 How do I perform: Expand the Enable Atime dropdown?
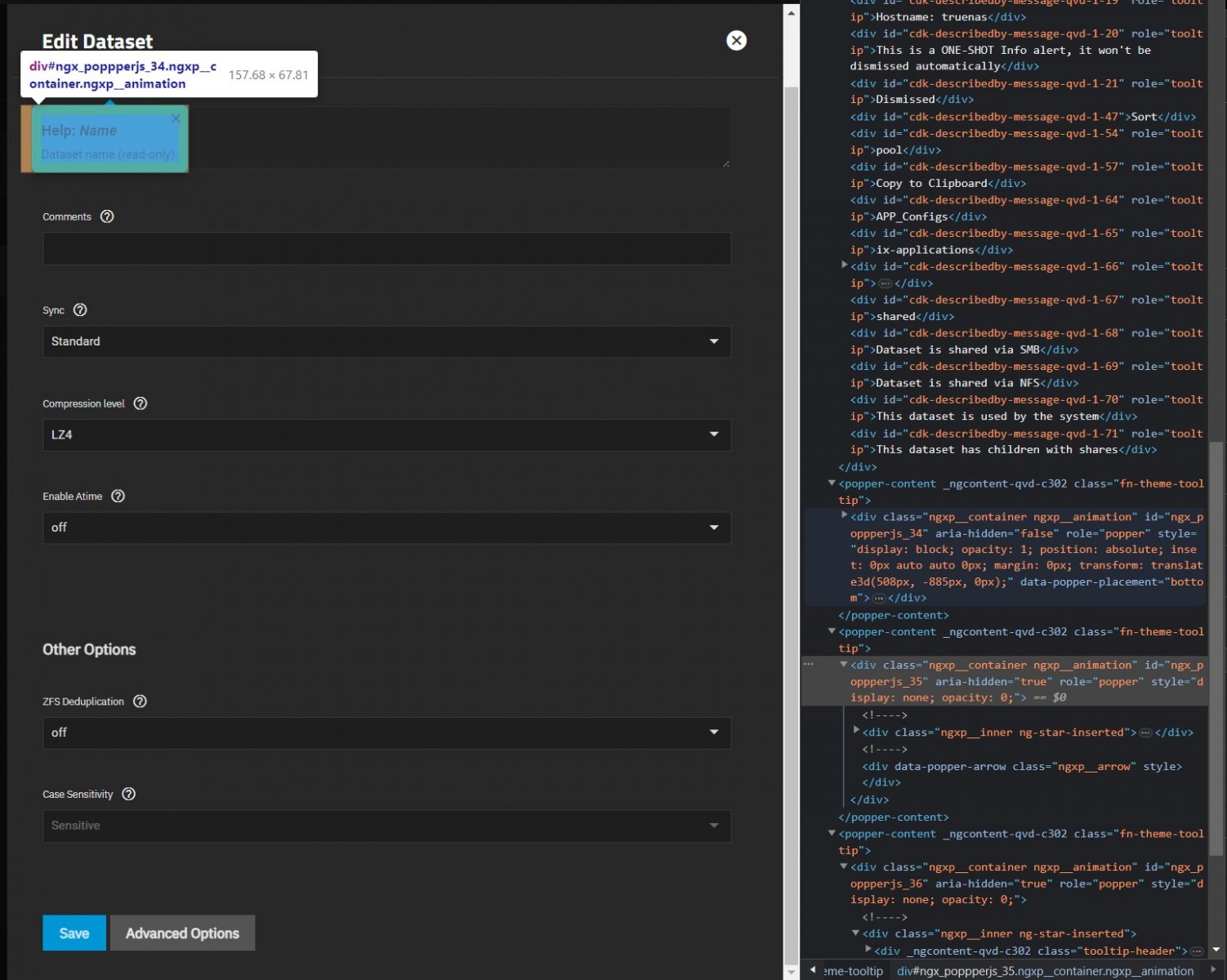(x=386, y=528)
